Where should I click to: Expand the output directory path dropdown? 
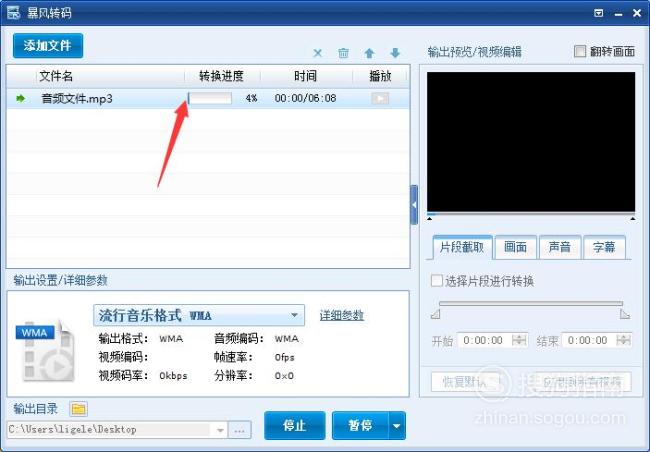coord(221,430)
